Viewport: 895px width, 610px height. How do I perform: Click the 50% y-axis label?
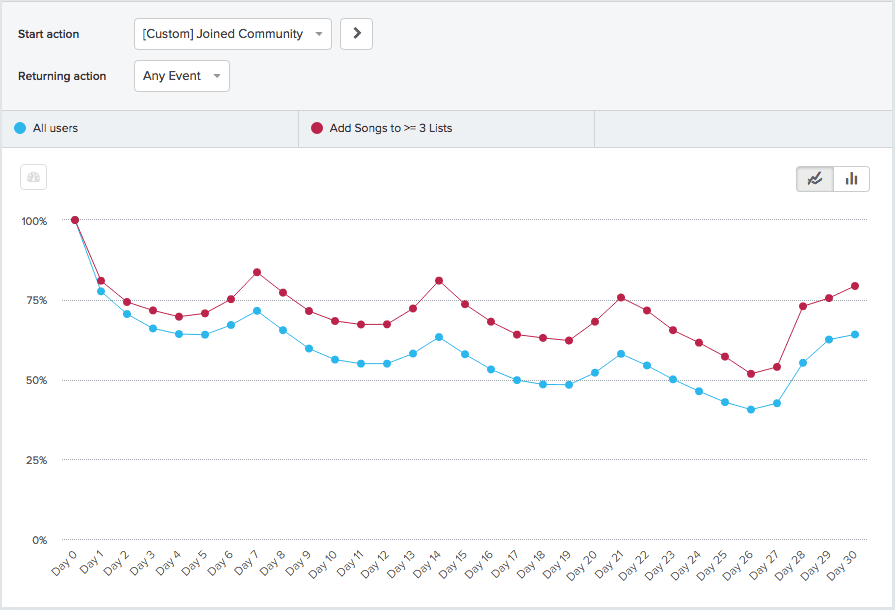pos(35,380)
